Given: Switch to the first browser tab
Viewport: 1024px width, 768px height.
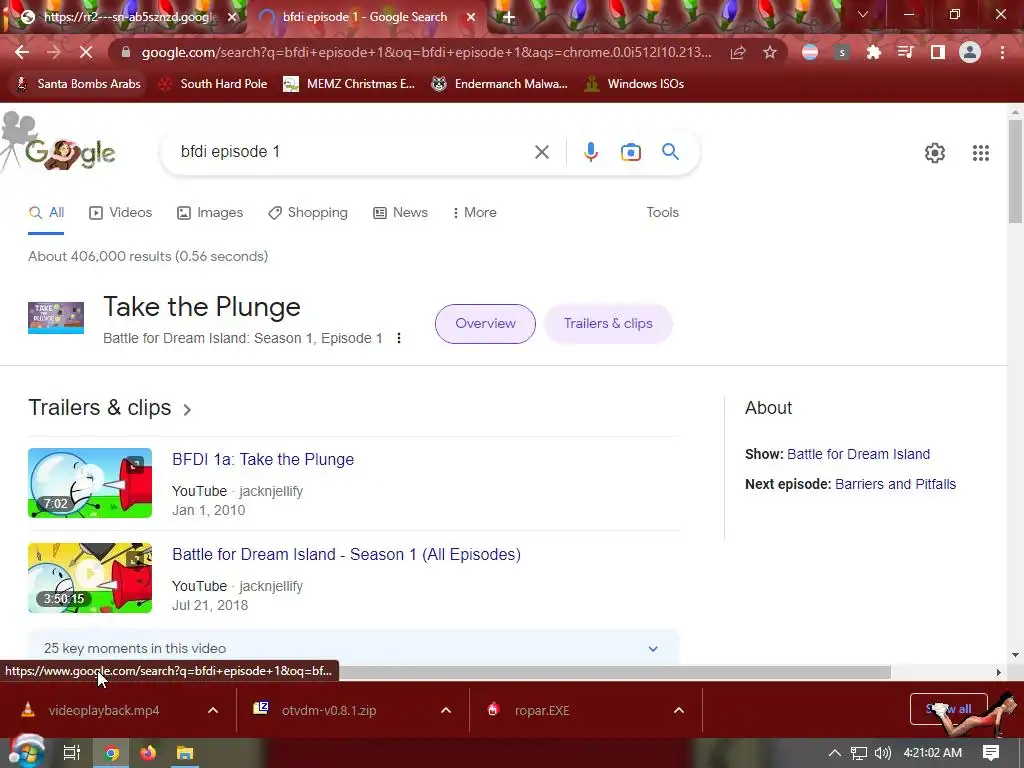Looking at the screenshot, I should tap(124, 18).
